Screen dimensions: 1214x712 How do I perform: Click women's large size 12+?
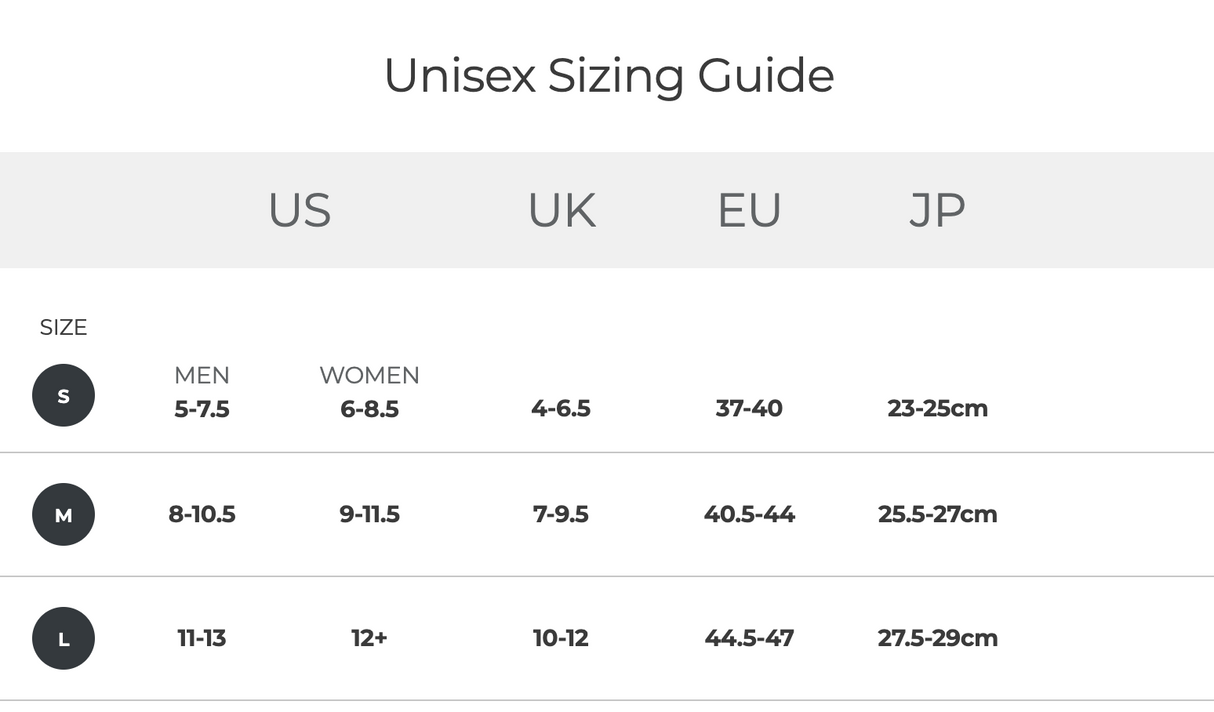pos(369,638)
